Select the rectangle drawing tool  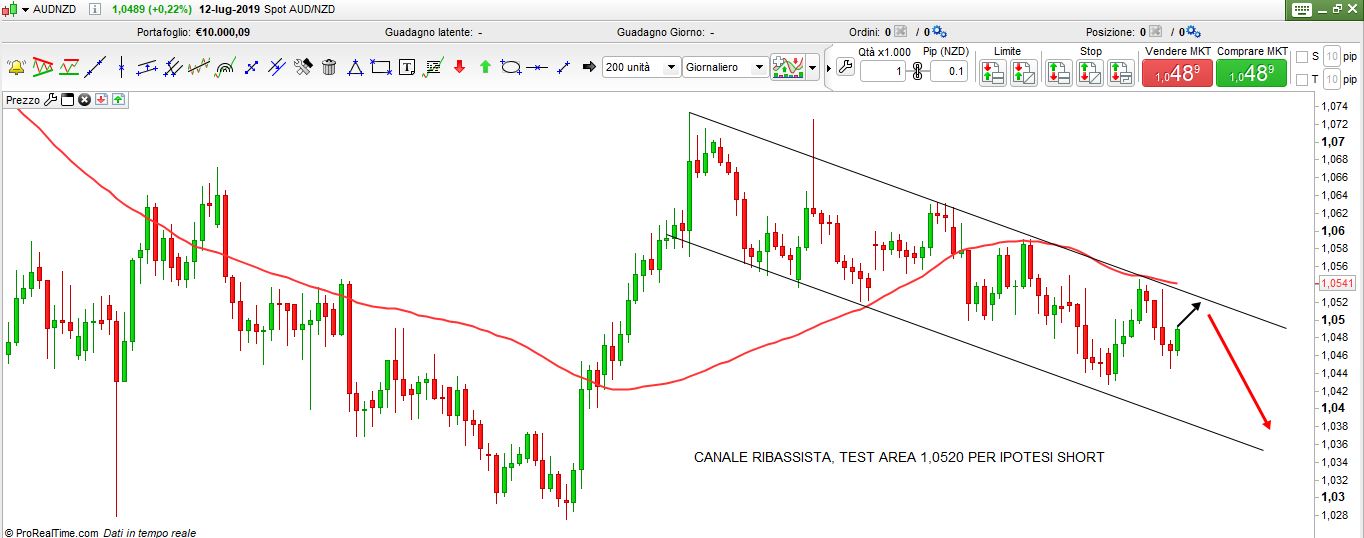tap(380, 68)
